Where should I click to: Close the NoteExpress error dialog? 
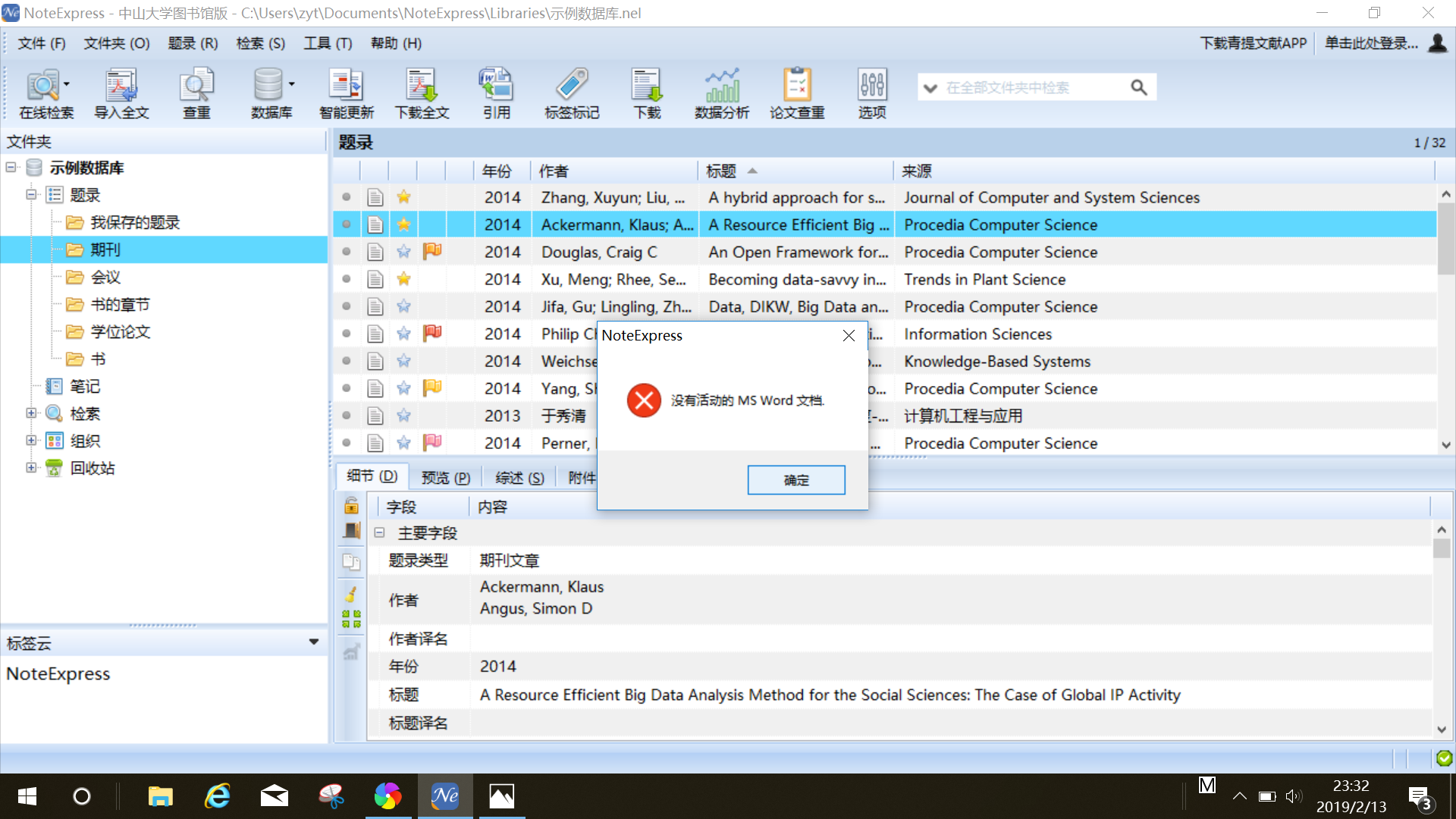(849, 335)
